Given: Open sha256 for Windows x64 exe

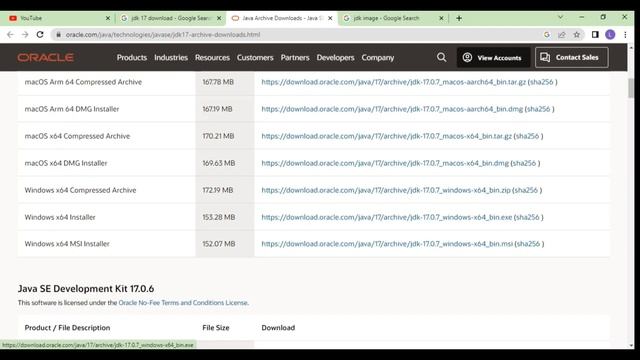Looking at the screenshot, I should [527, 217].
